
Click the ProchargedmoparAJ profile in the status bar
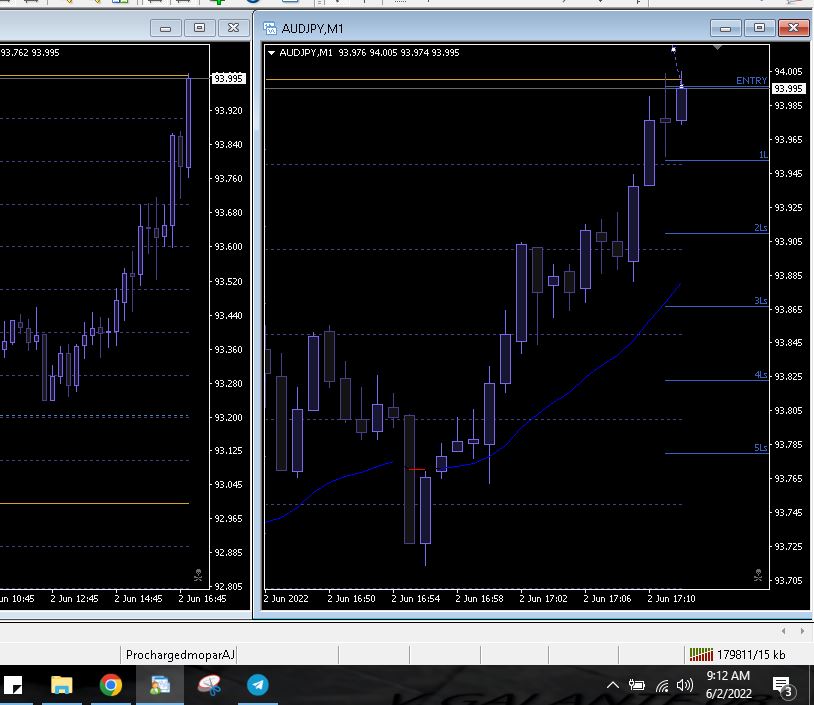180,655
